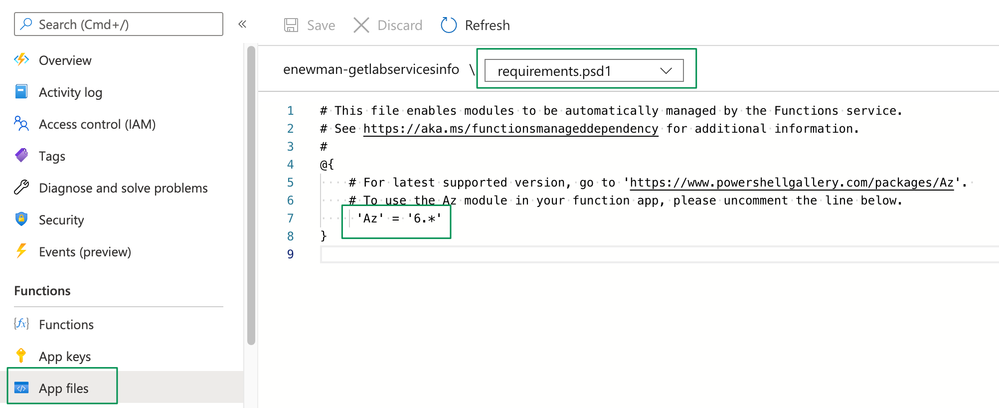Click the enewman-getlabservicesinfo path text
999x408 pixels.
(x=371, y=69)
